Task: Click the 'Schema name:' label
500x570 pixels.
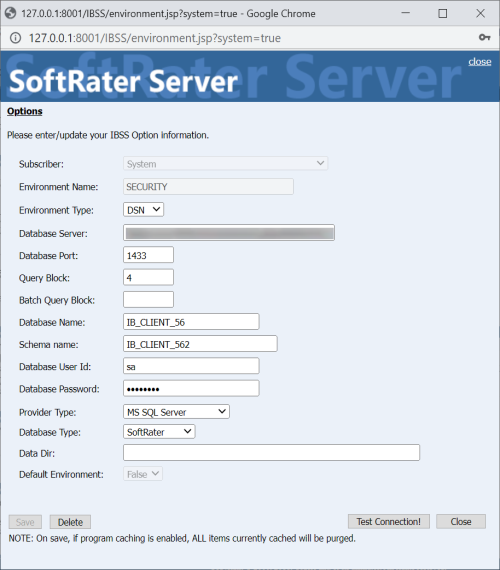Action: point(48,345)
